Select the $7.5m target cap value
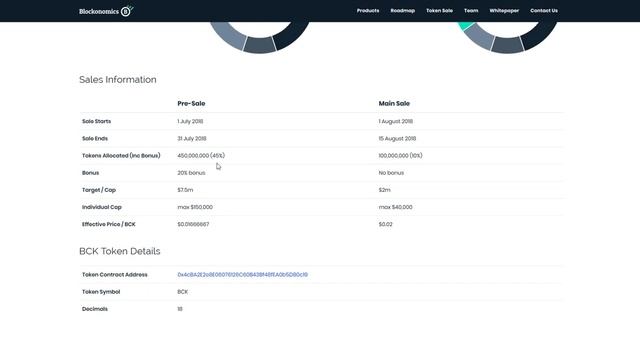The image size is (640, 360). point(185,190)
